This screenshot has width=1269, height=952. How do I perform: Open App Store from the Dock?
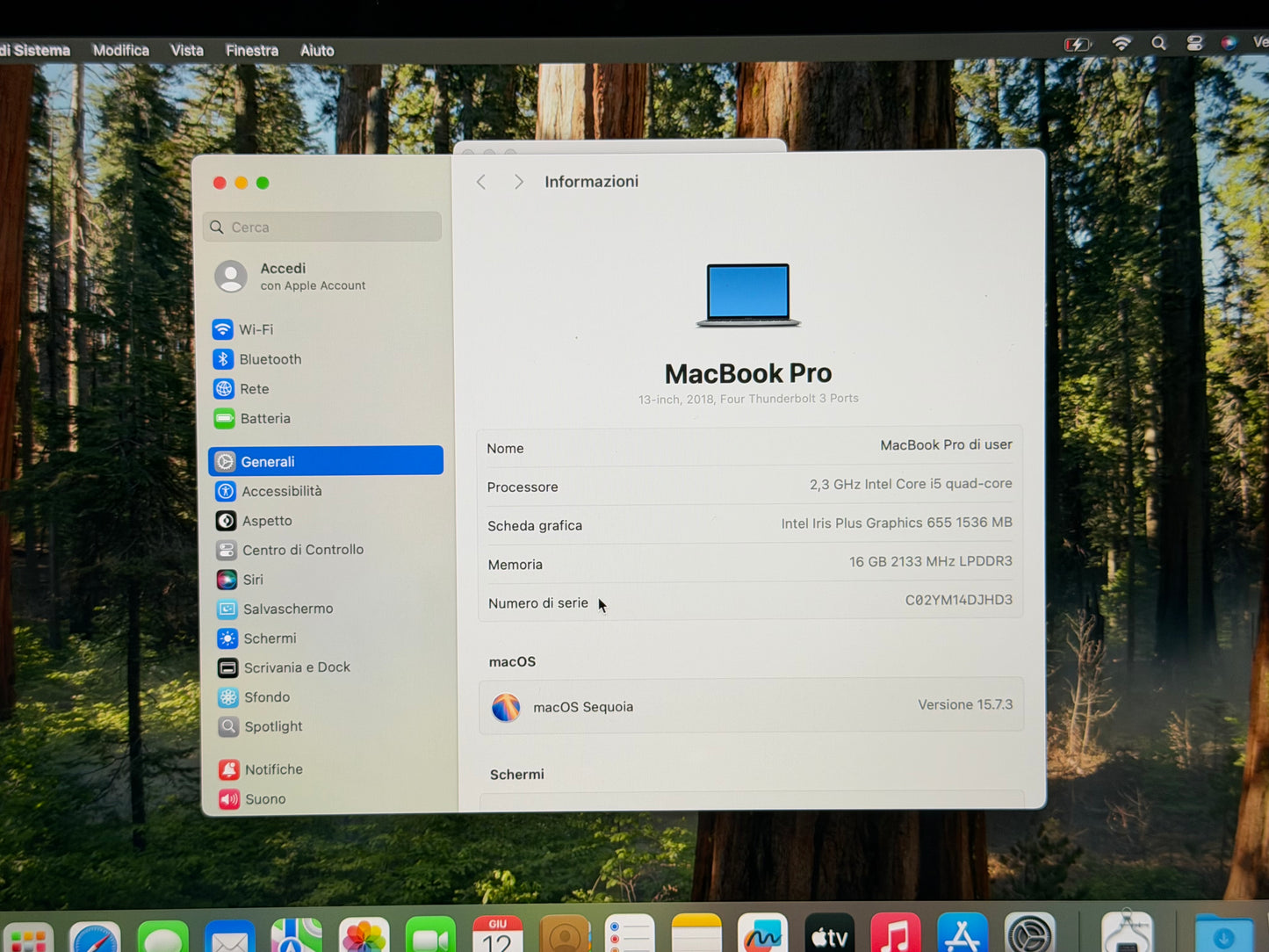(962, 933)
